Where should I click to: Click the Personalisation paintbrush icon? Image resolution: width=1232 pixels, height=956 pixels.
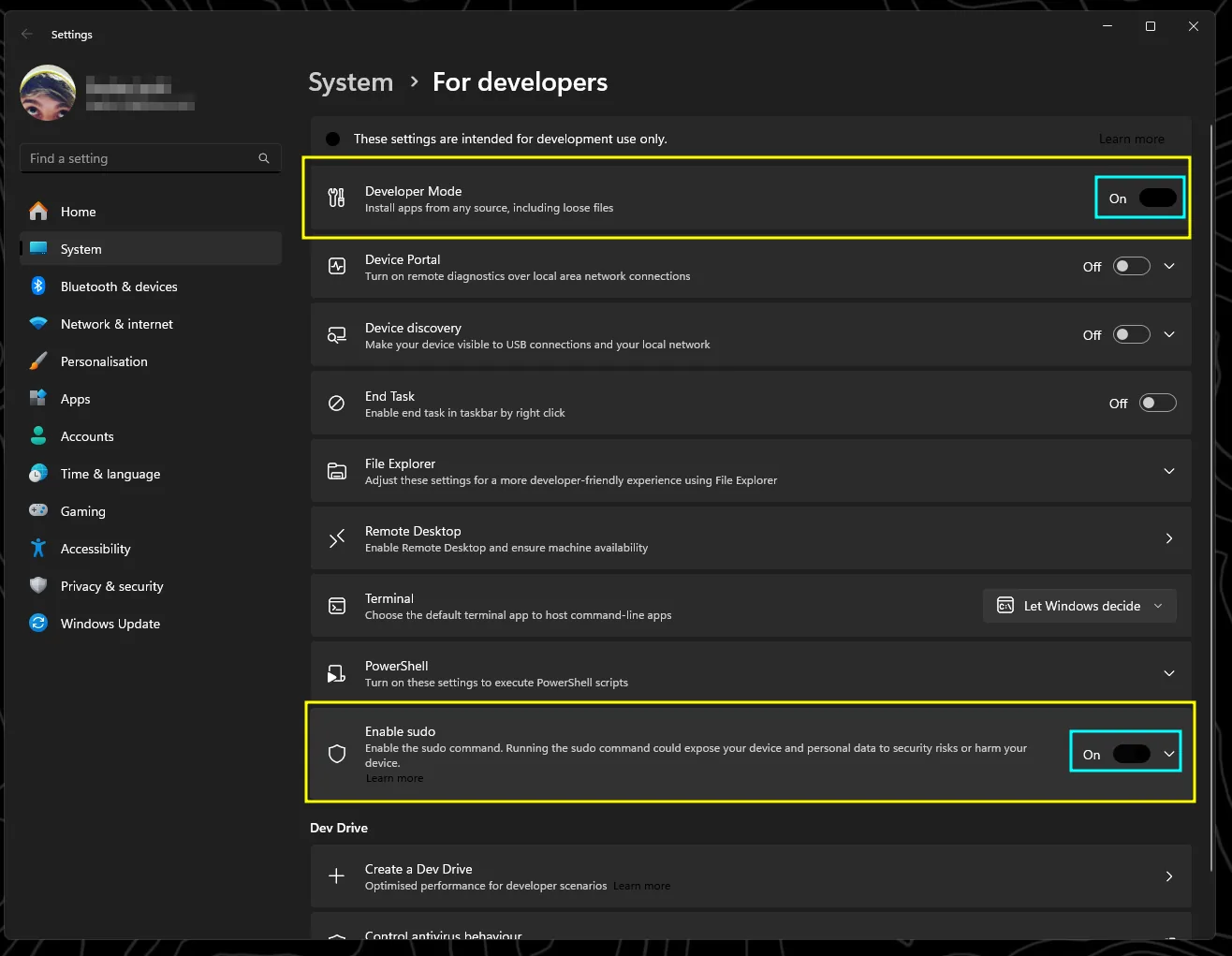38,361
